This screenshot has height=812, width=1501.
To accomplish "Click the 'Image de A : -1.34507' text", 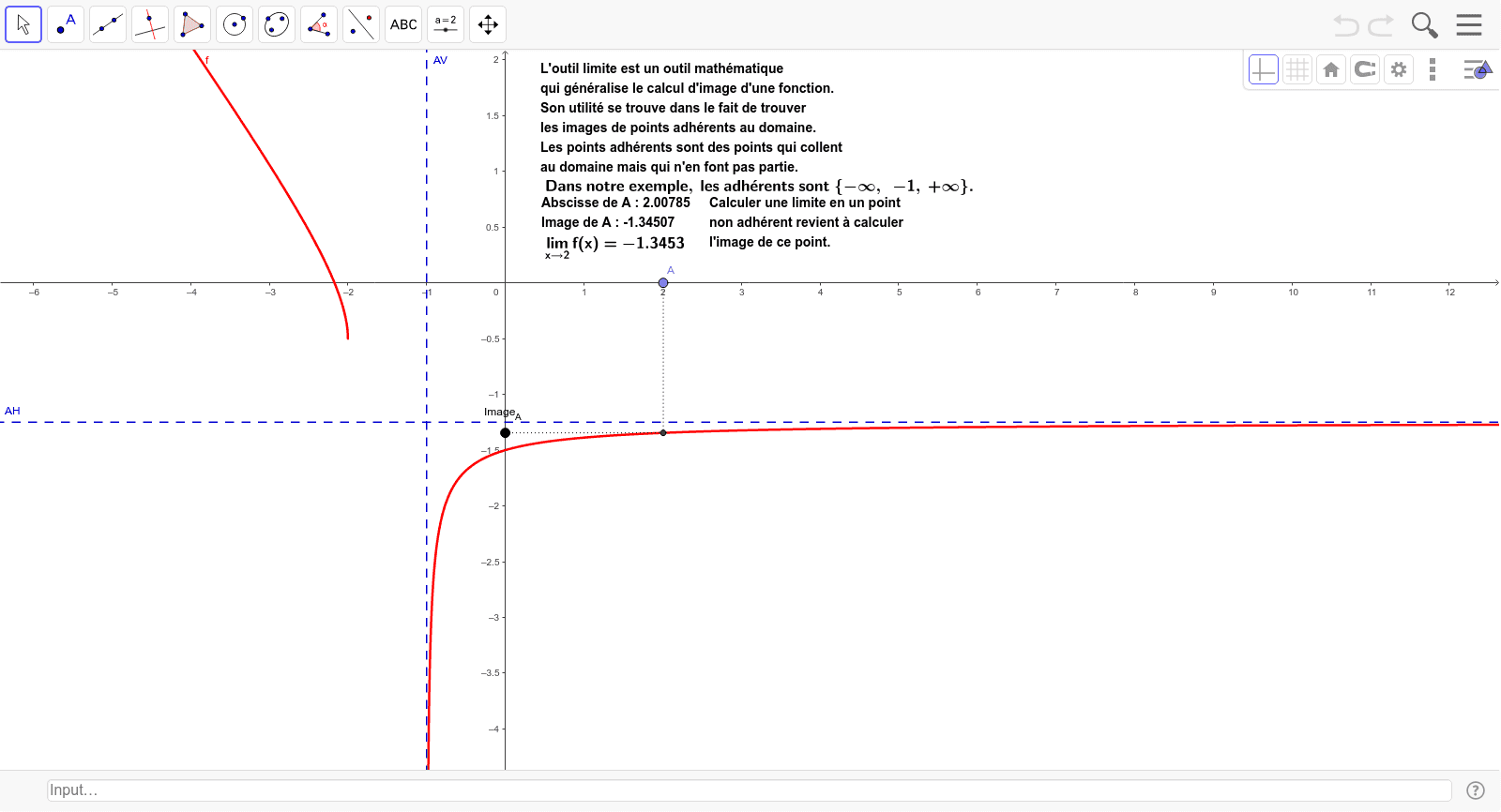I will click(x=608, y=222).
